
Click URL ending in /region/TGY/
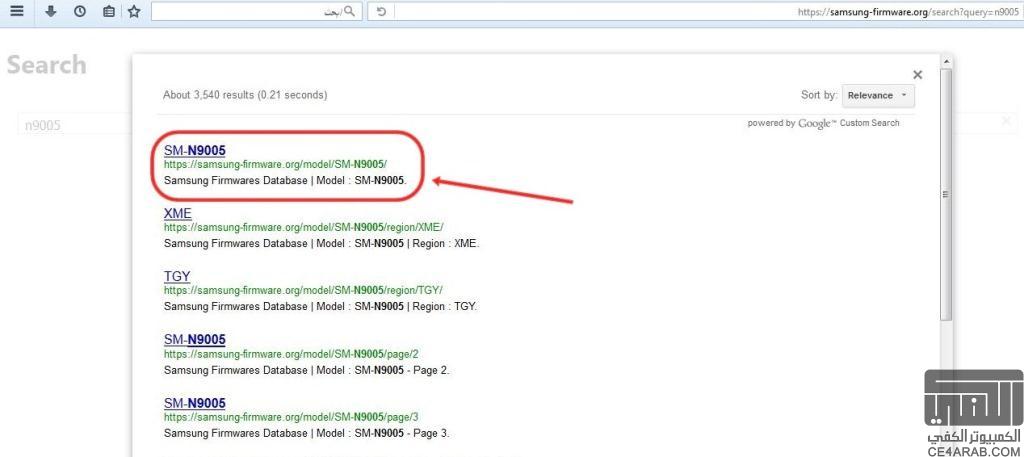coord(304,290)
